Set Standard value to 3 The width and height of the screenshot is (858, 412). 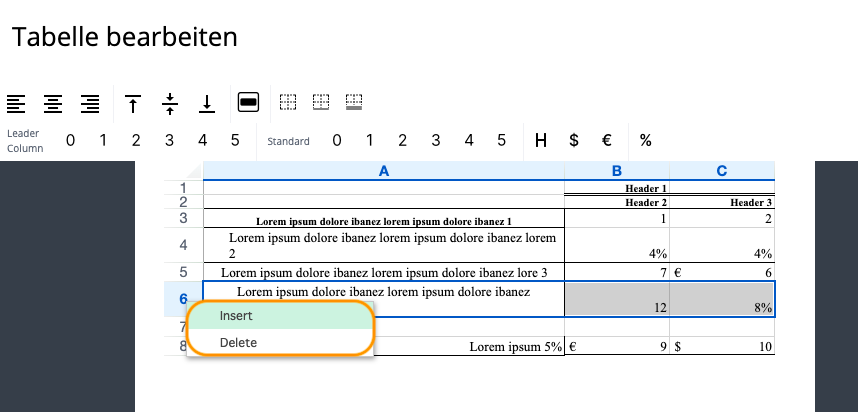pyautogui.click(x=436, y=141)
